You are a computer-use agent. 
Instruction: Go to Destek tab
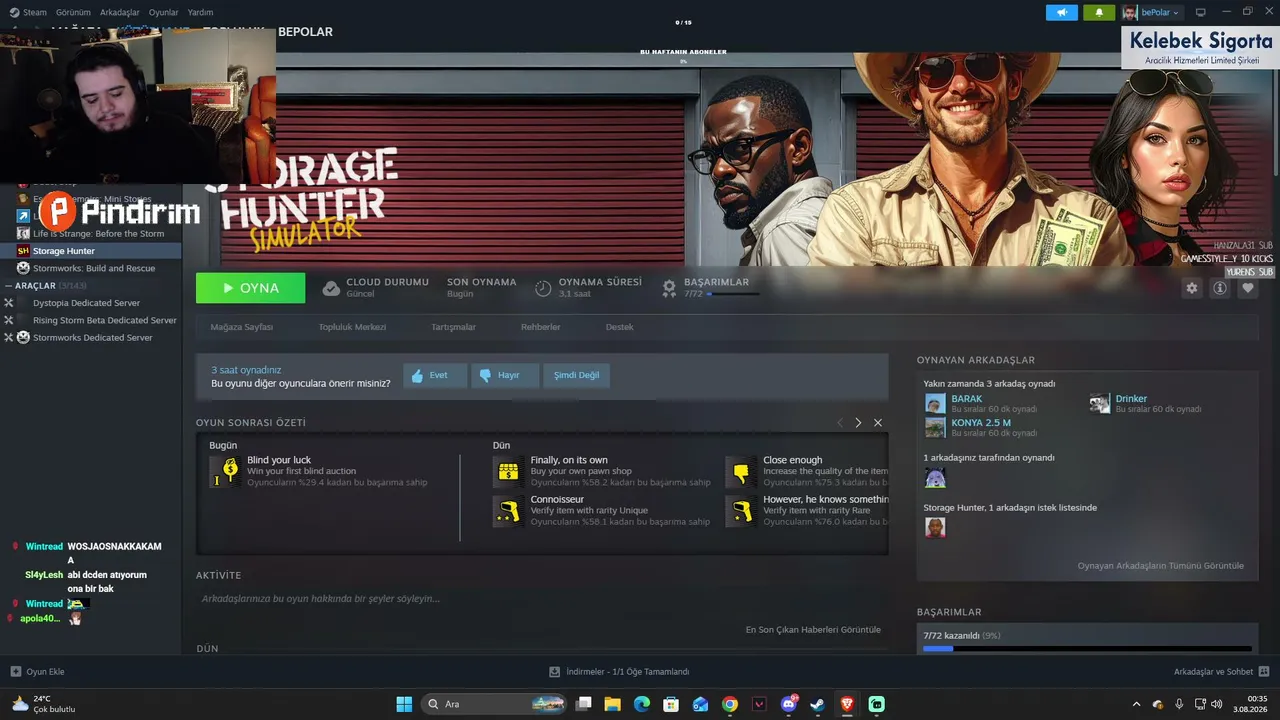(619, 327)
